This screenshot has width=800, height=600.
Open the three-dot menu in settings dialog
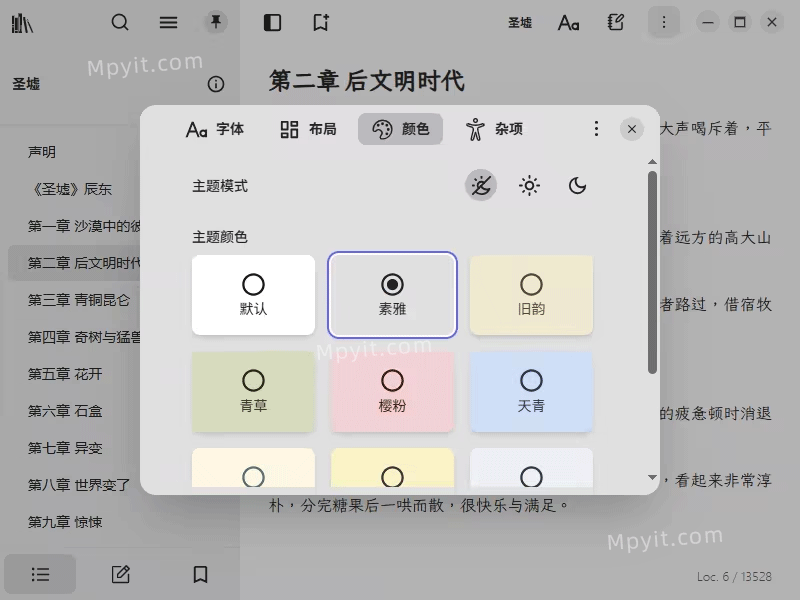[x=596, y=129]
